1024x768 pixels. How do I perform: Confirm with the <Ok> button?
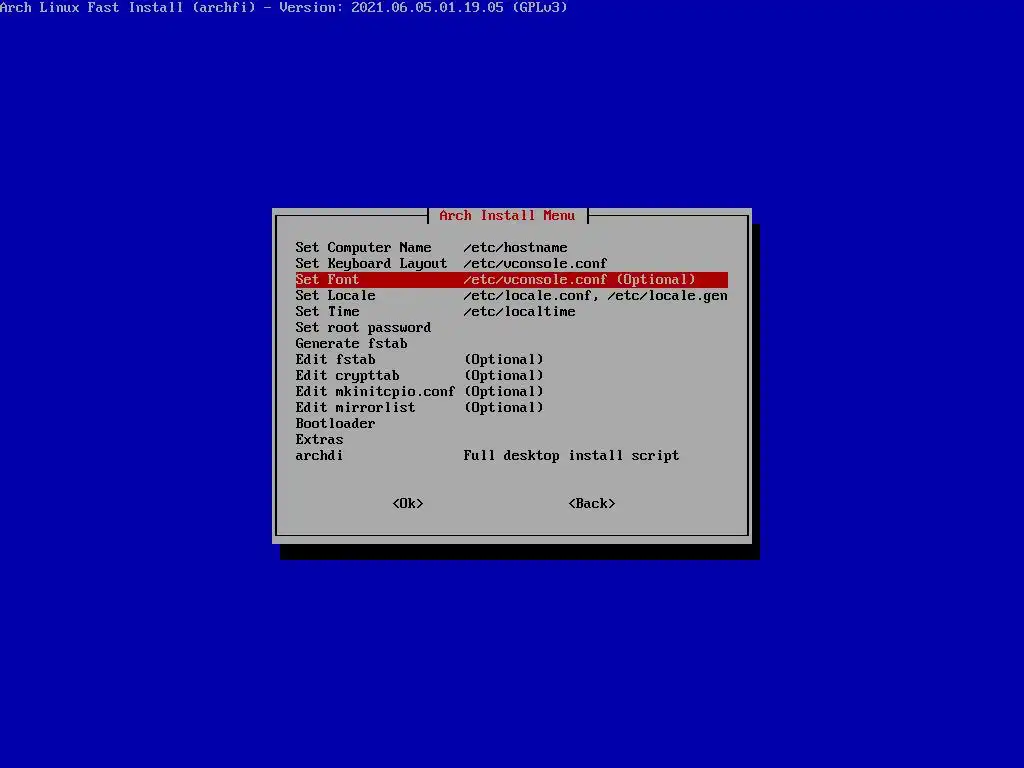click(x=408, y=504)
